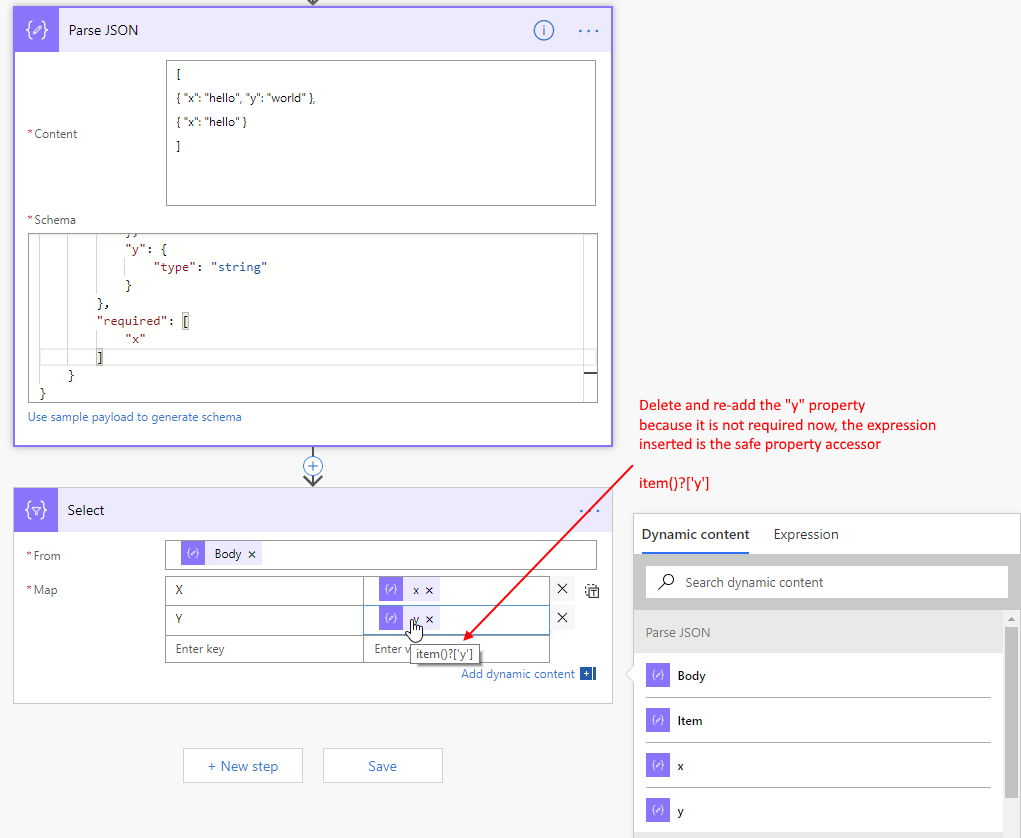Image resolution: width=1021 pixels, height=838 pixels.
Task: Click the insert step plus icon
Action: (x=313, y=466)
